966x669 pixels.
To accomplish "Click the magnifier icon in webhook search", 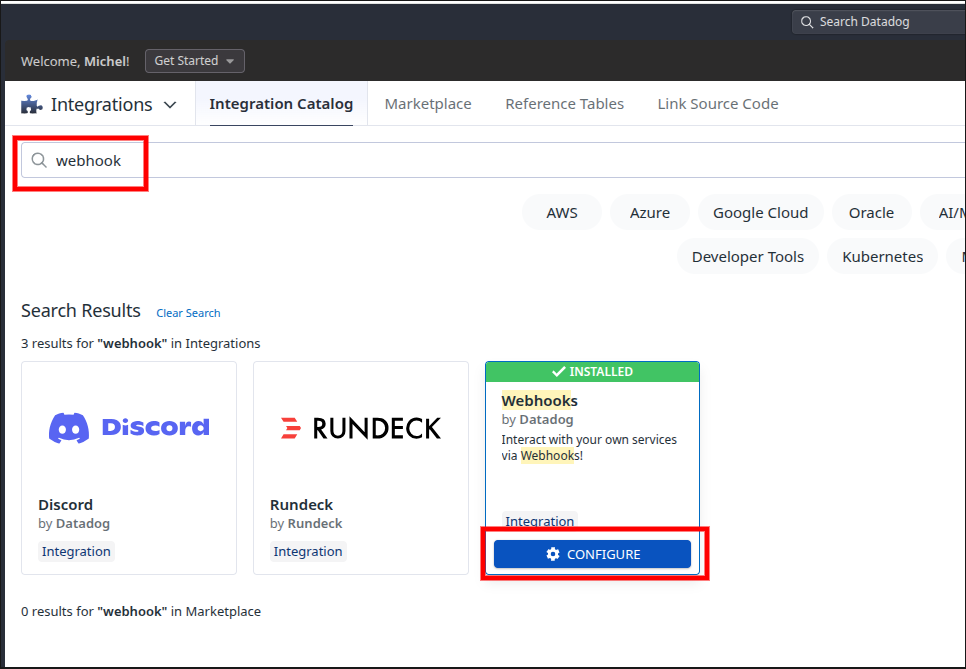I will point(39,160).
